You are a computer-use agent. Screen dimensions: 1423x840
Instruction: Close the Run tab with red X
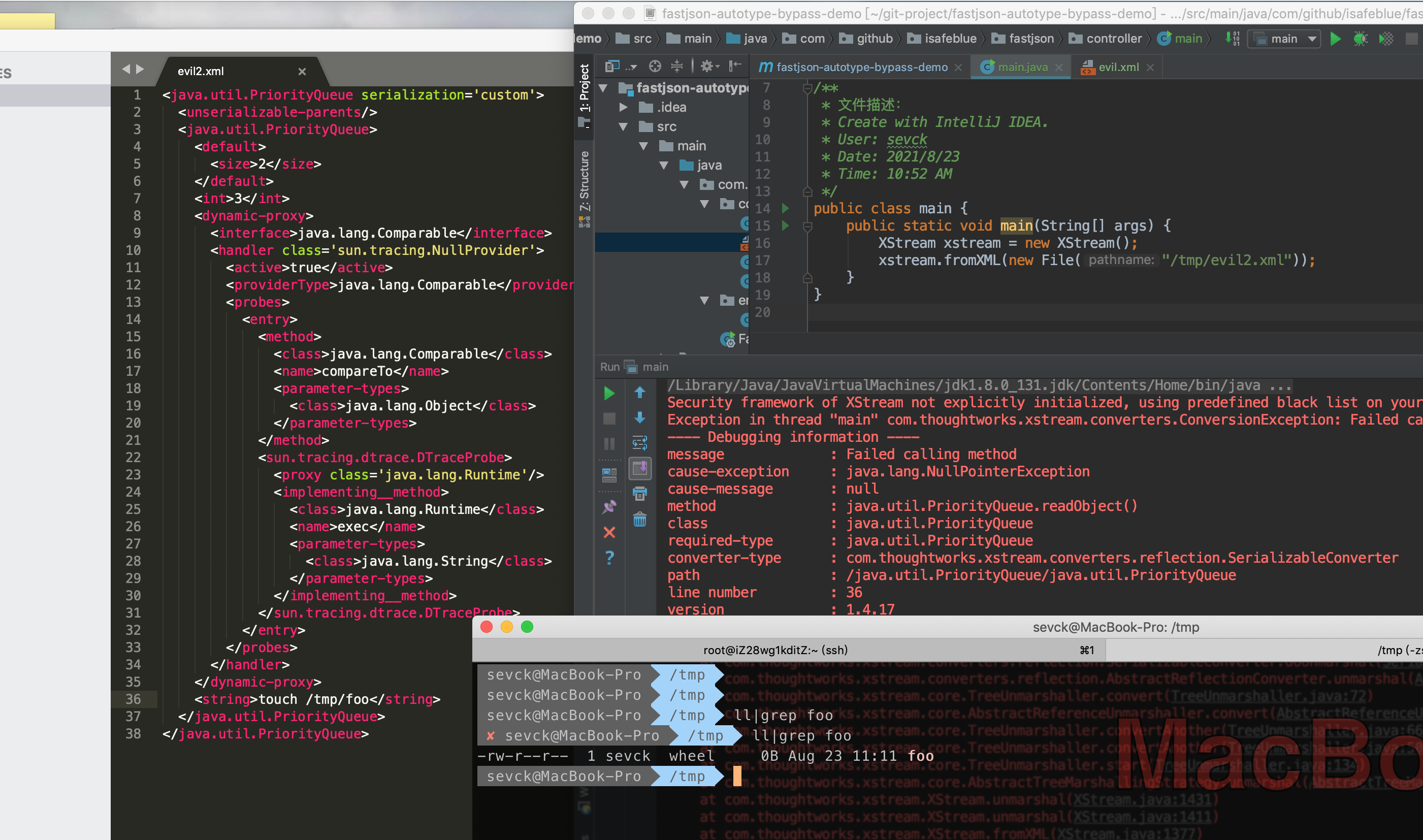[609, 532]
